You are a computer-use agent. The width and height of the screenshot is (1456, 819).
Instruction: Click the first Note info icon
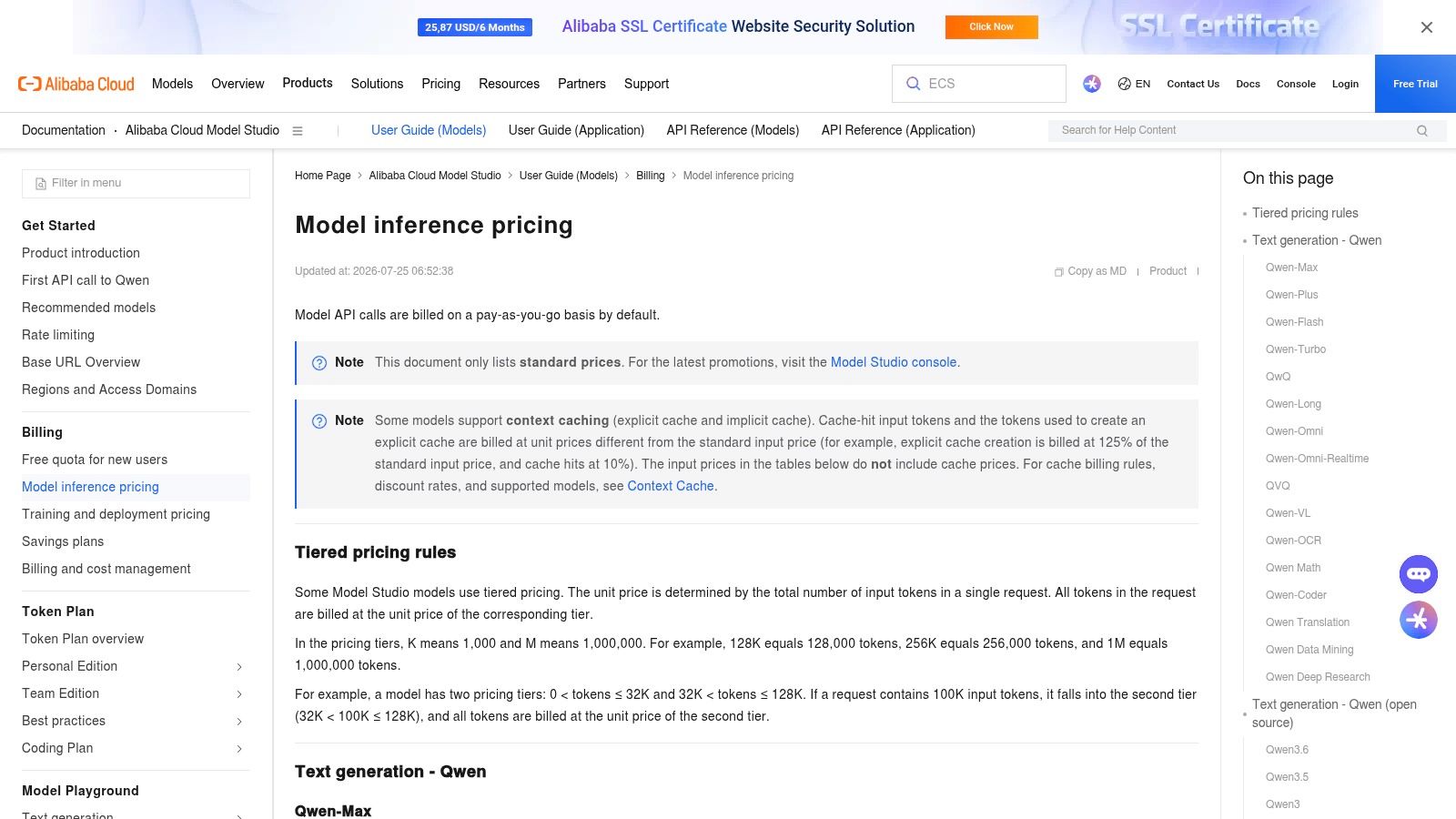[x=319, y=363]
